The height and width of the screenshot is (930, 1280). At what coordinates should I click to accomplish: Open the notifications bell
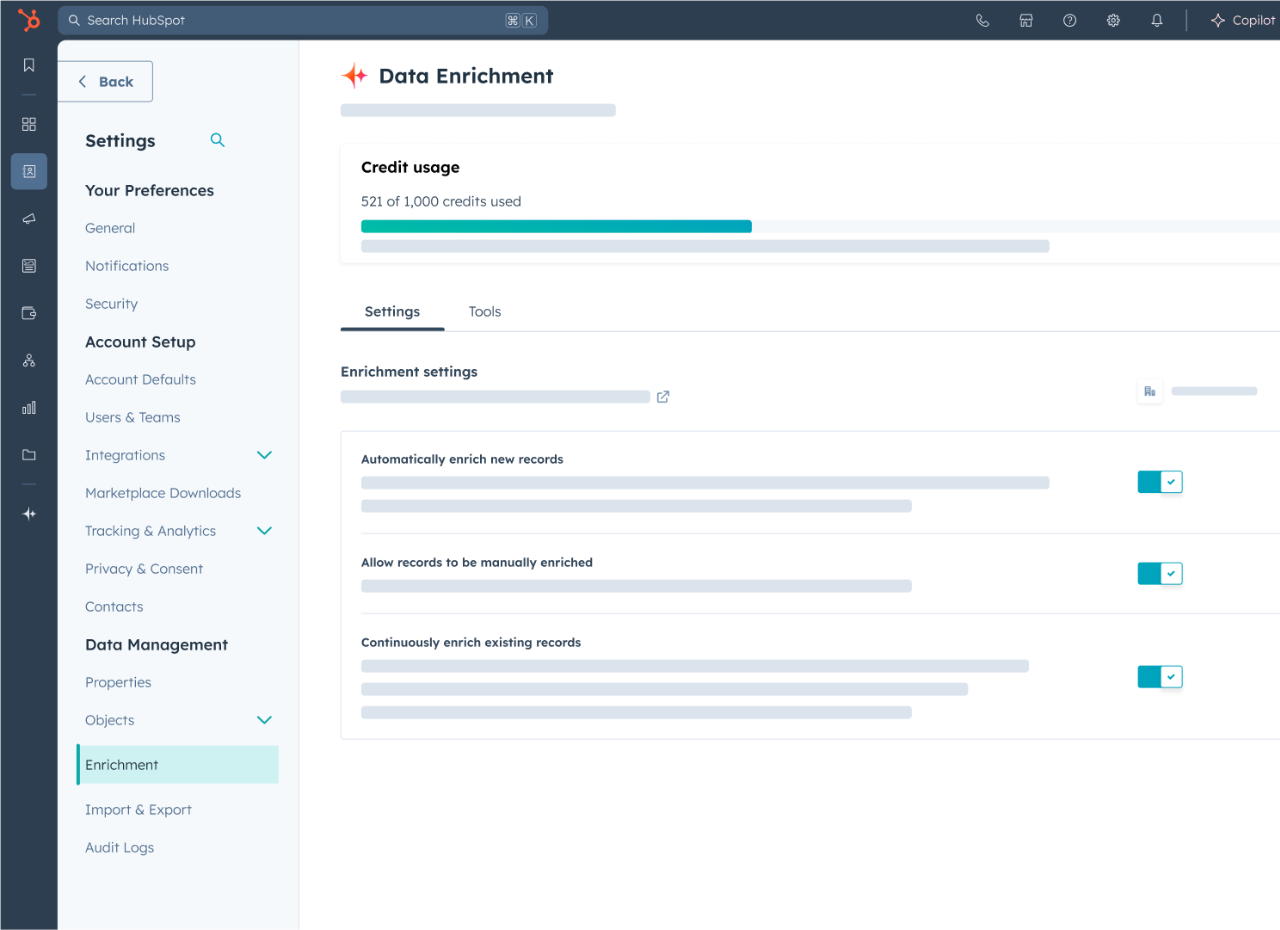1157,20
